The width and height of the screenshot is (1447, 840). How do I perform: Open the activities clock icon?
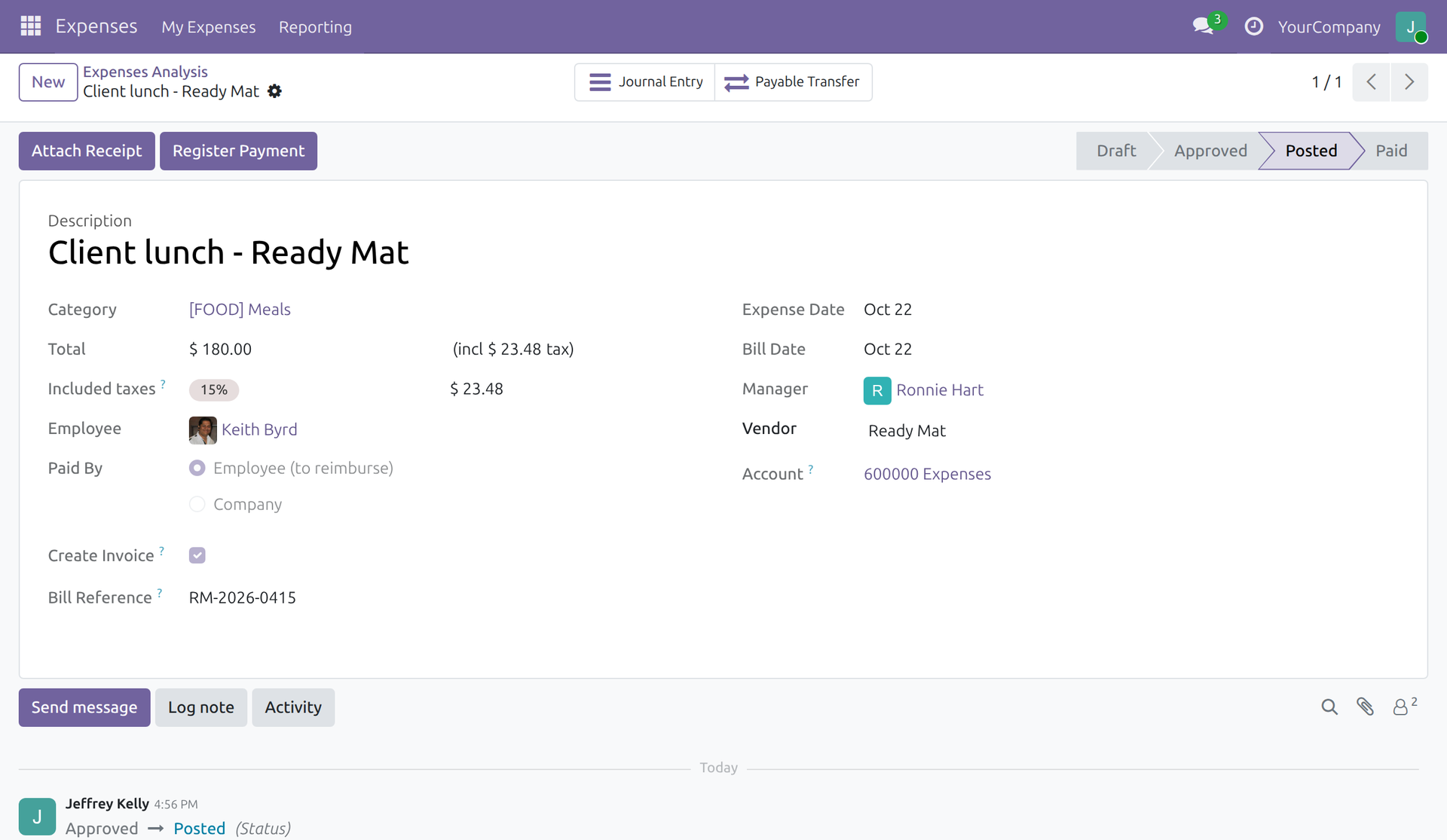coord(1253,26)
